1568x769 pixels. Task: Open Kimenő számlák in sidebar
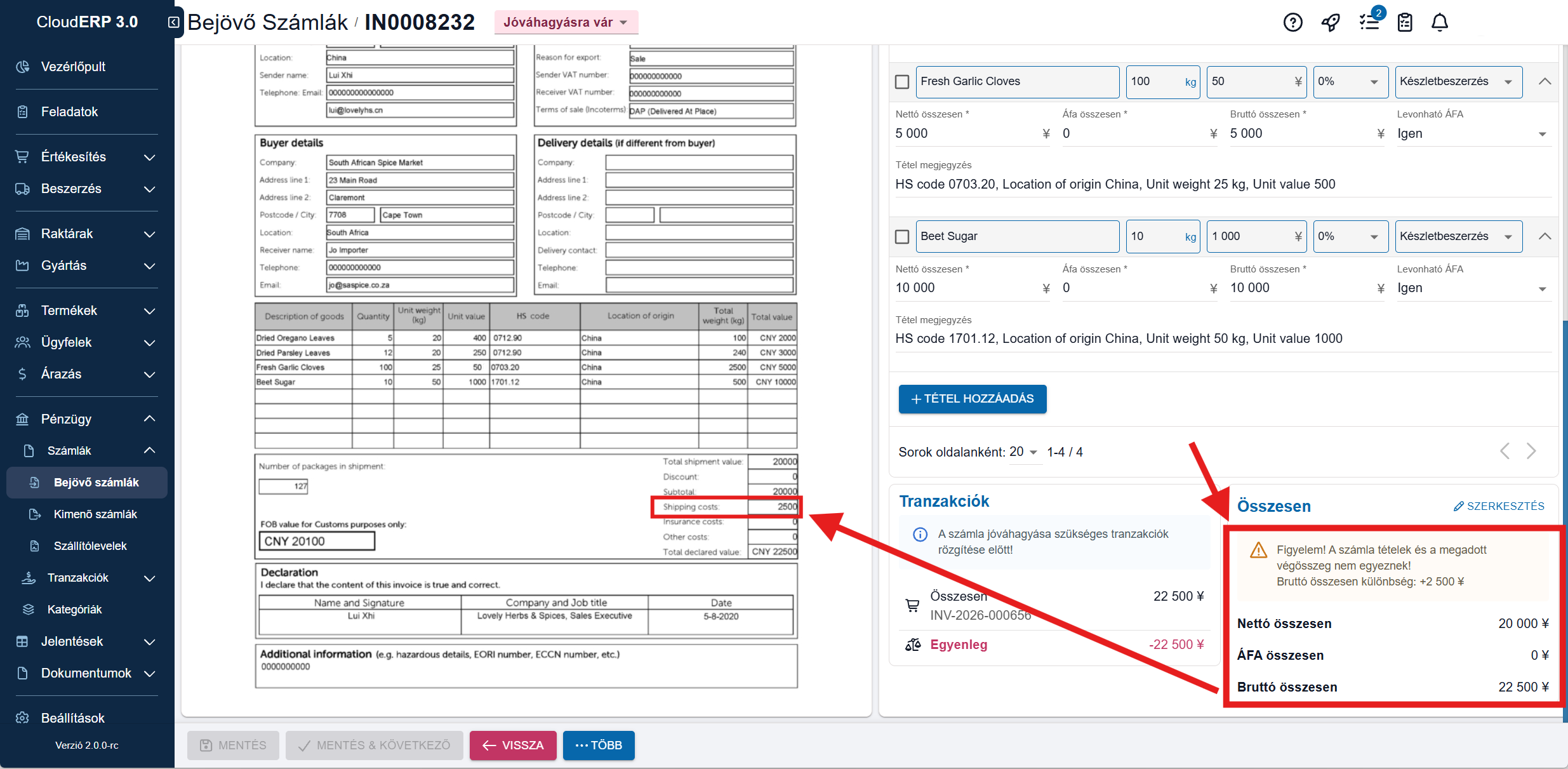[95, 514]
